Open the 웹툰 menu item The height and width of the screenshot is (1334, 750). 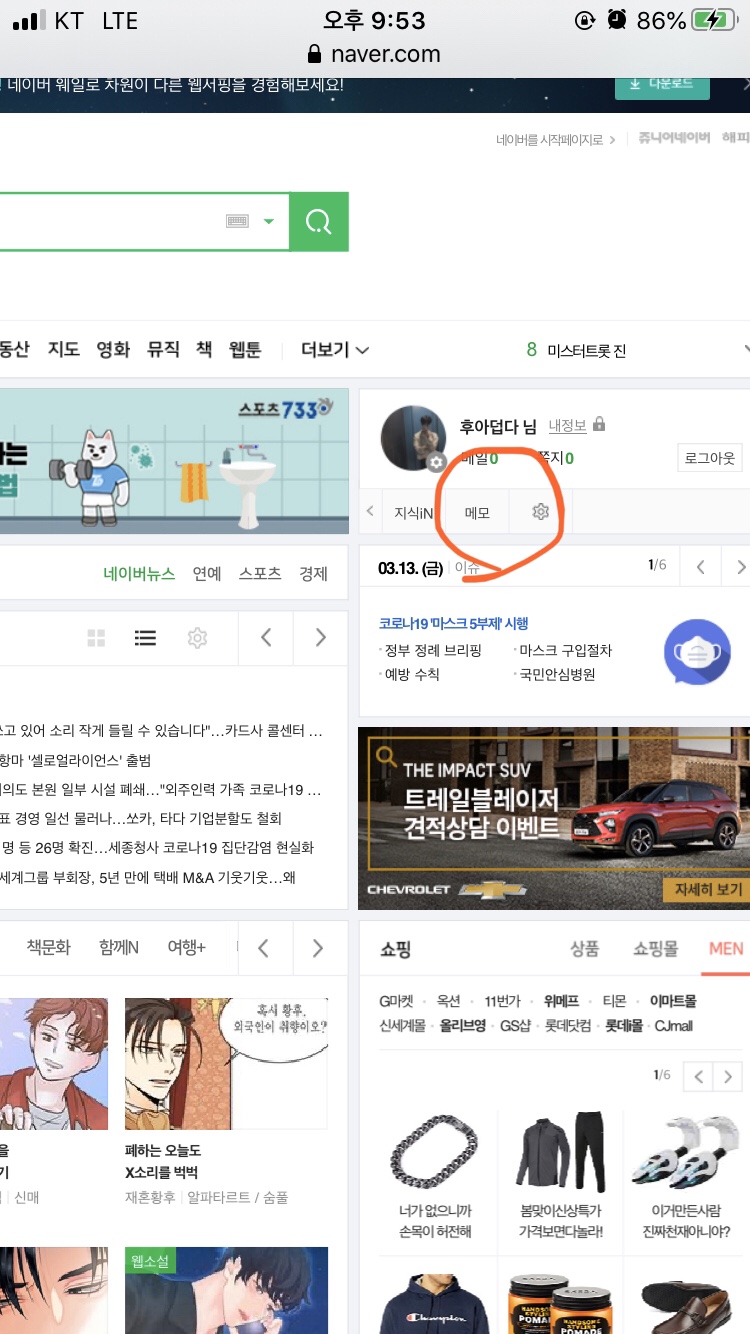click(x=245, y=350)
